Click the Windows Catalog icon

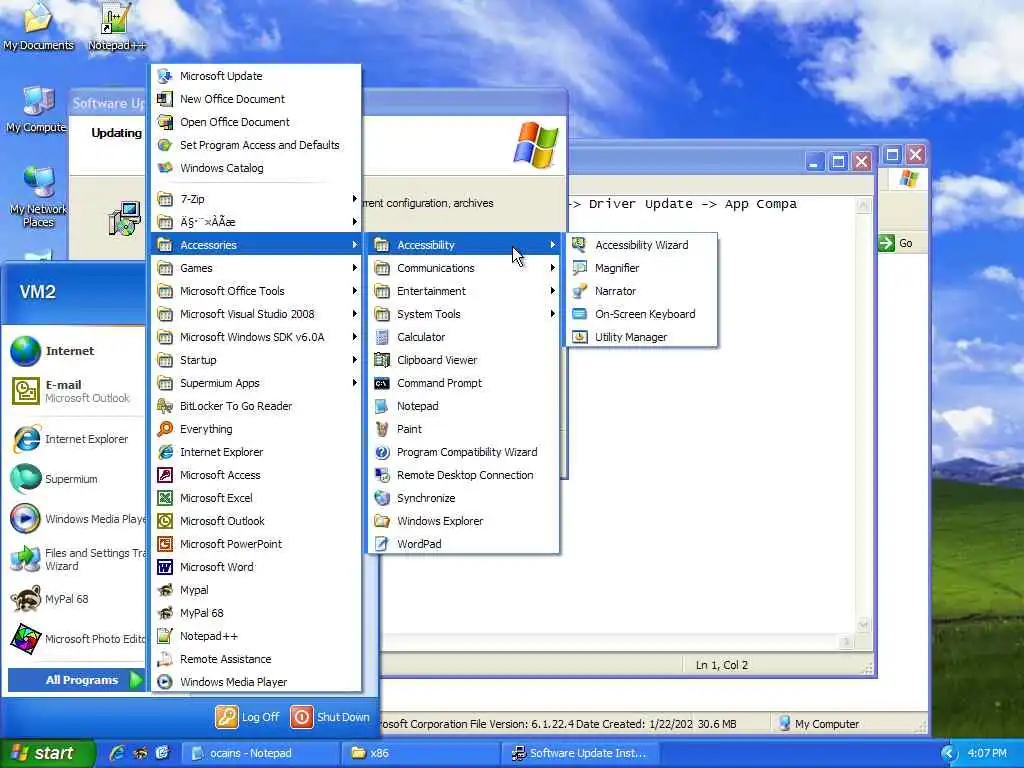[x=165, y=168]
